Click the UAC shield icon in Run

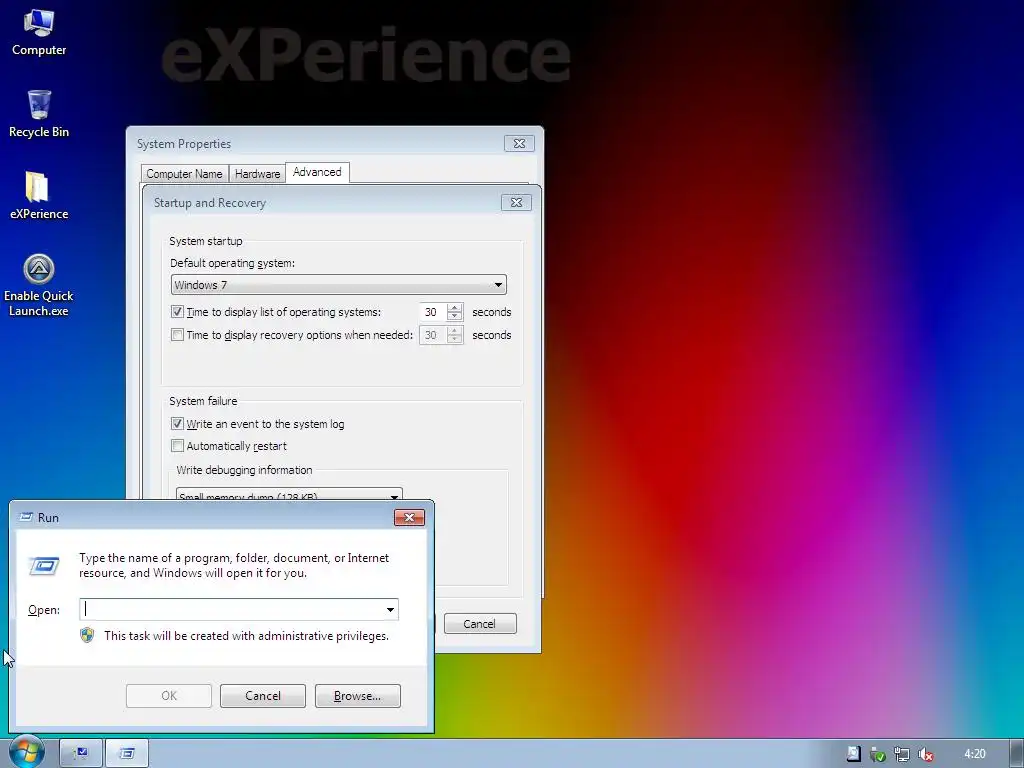point(87,635)
